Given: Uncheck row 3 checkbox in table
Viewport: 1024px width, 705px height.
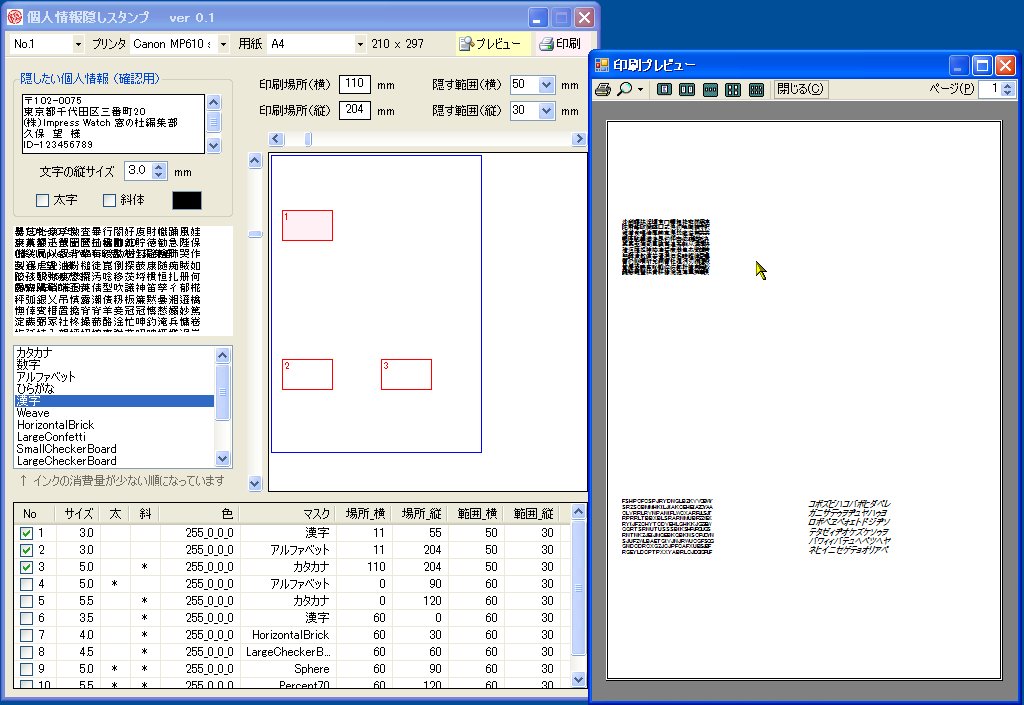Looking at the screenshot, I should (x=26, y=567).
